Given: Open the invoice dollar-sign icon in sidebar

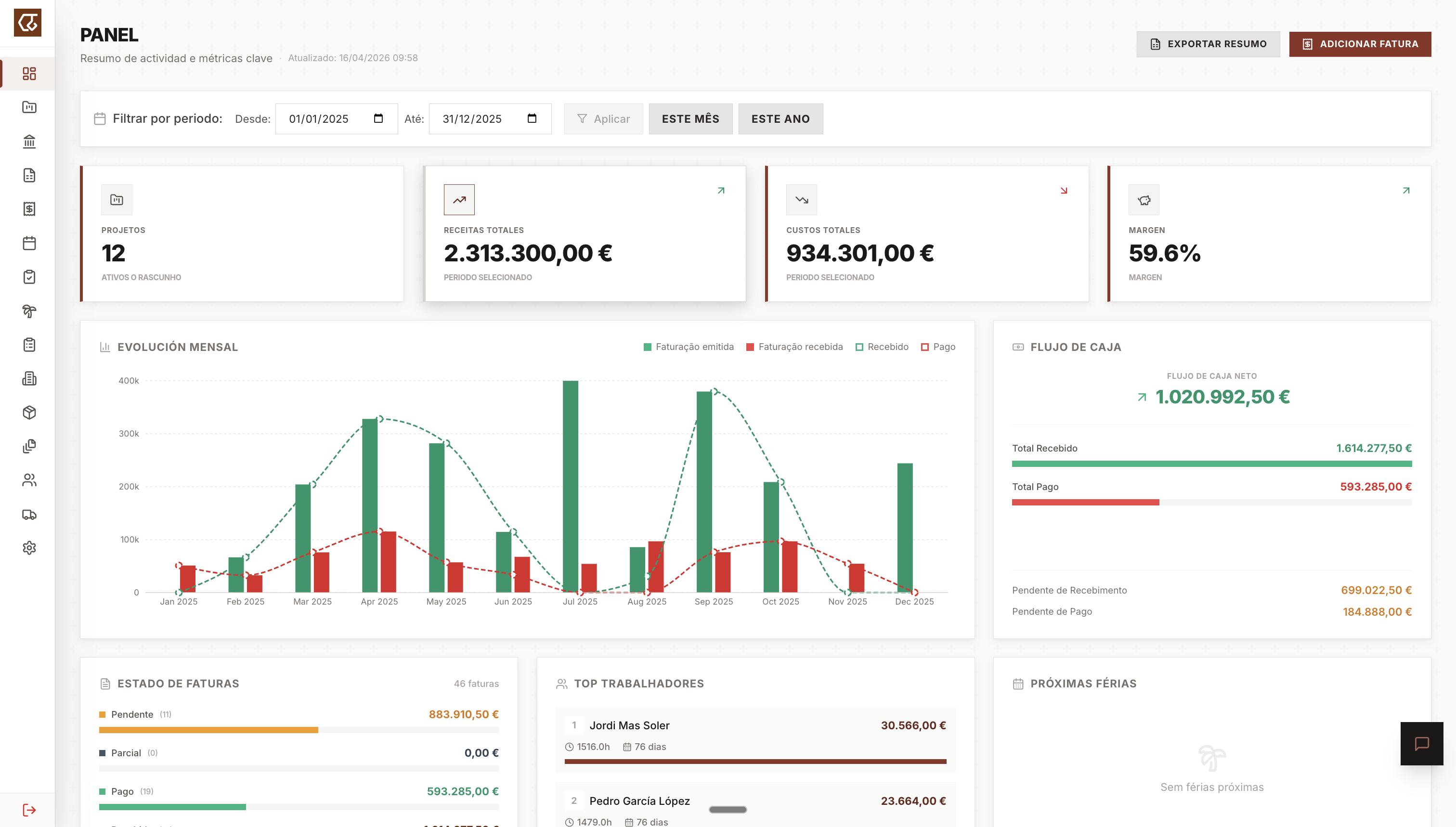Looking at the screenshot, I should pyautogui.click(x=29, y=209).
